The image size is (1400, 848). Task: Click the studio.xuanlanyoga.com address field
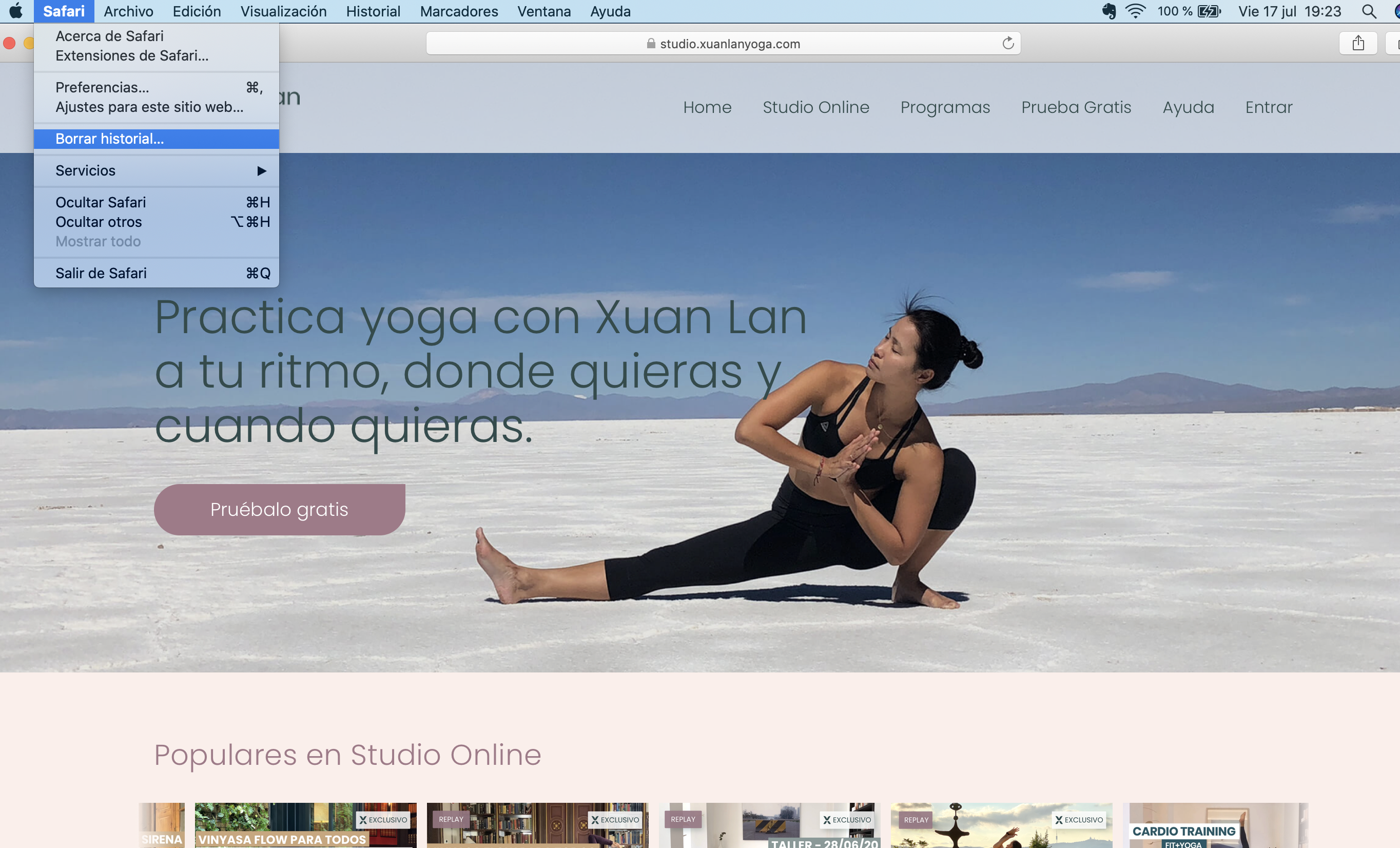pos(730,44)
